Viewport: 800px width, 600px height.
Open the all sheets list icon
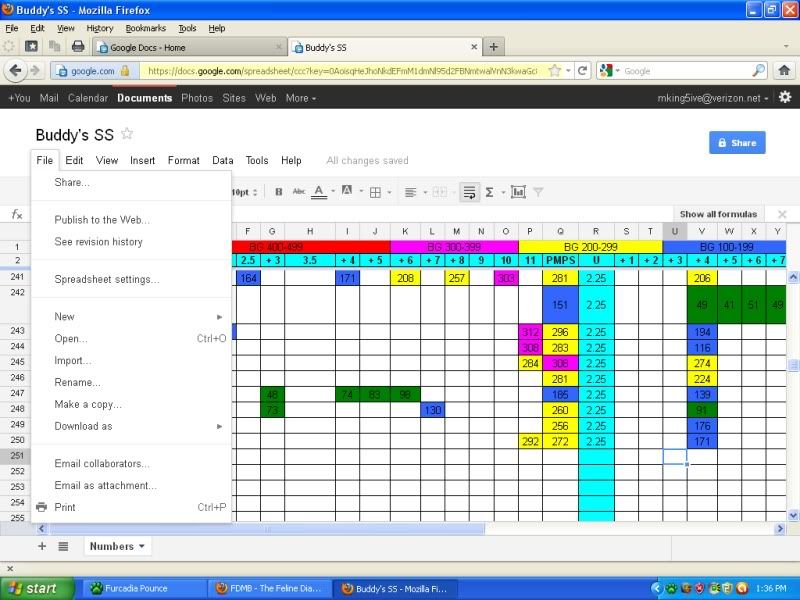(63, 546)
